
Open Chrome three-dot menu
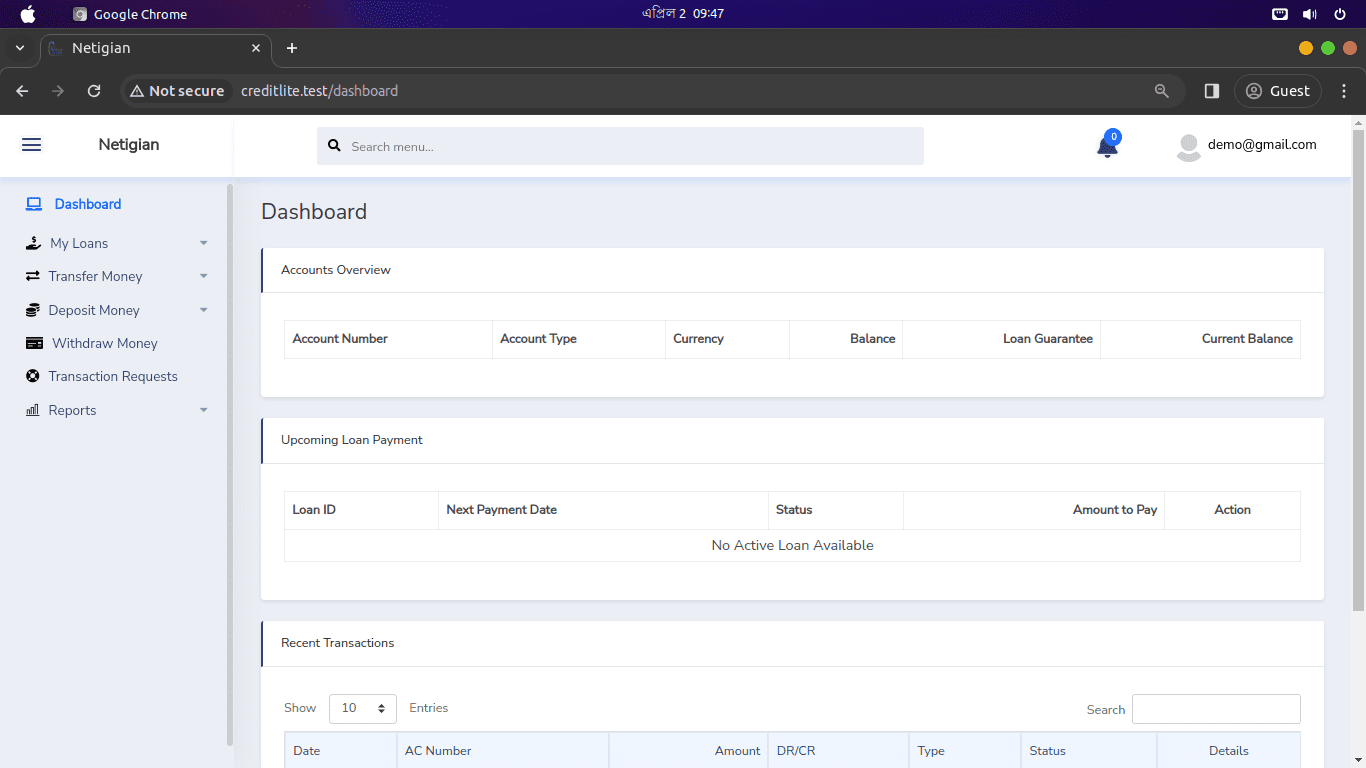coord(1344,91)
